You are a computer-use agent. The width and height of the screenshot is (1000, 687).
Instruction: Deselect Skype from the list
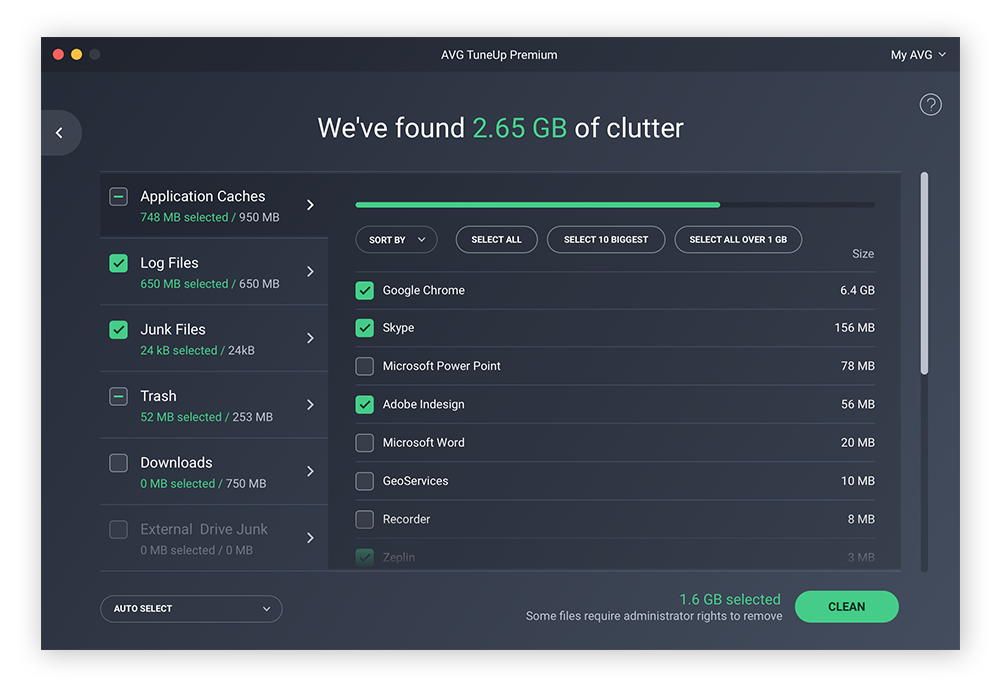(364, 328)
